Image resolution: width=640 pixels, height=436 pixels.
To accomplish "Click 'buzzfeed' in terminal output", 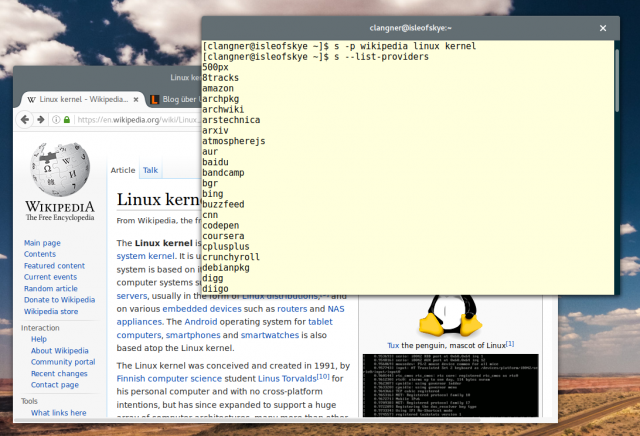I will pyautogui.click(x=223, y=205).
